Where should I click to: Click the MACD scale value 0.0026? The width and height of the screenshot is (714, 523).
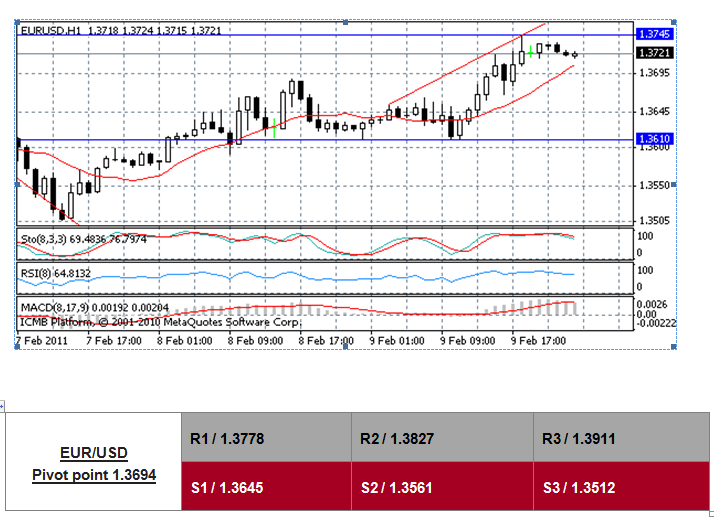[x=652, y=304]
